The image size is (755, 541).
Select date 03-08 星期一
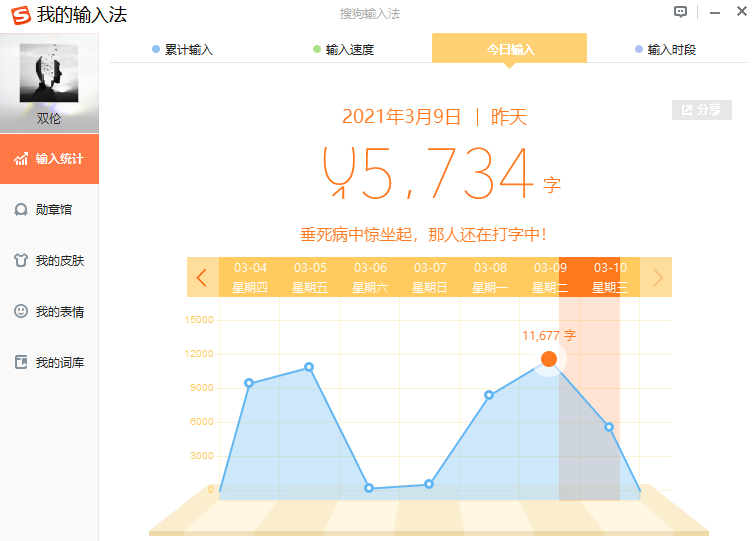[490, 277]
